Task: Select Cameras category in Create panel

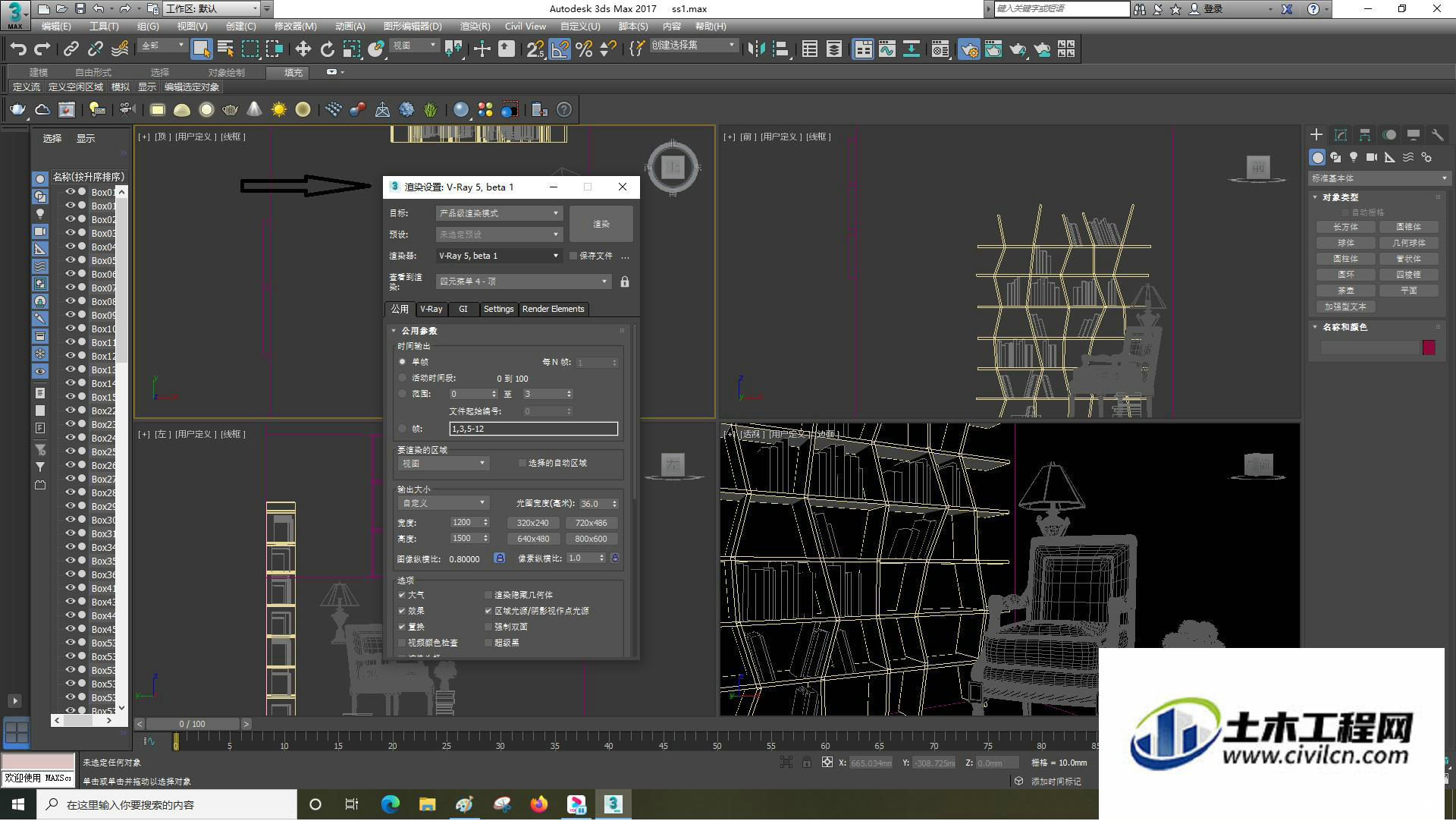Action: pos(1372,157)
